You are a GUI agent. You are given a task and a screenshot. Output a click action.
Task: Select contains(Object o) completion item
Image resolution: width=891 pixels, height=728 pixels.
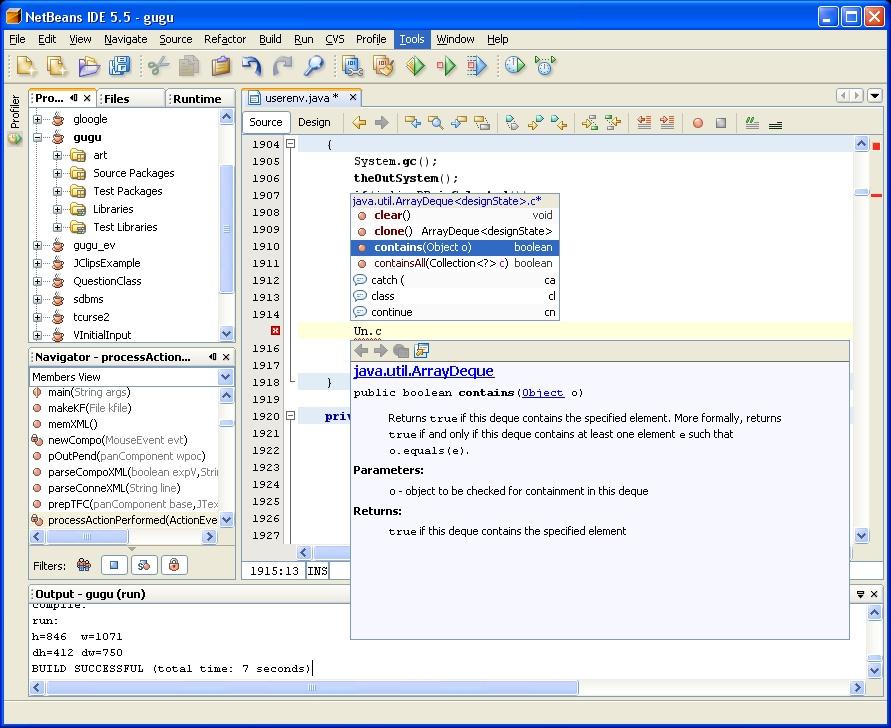455,247
